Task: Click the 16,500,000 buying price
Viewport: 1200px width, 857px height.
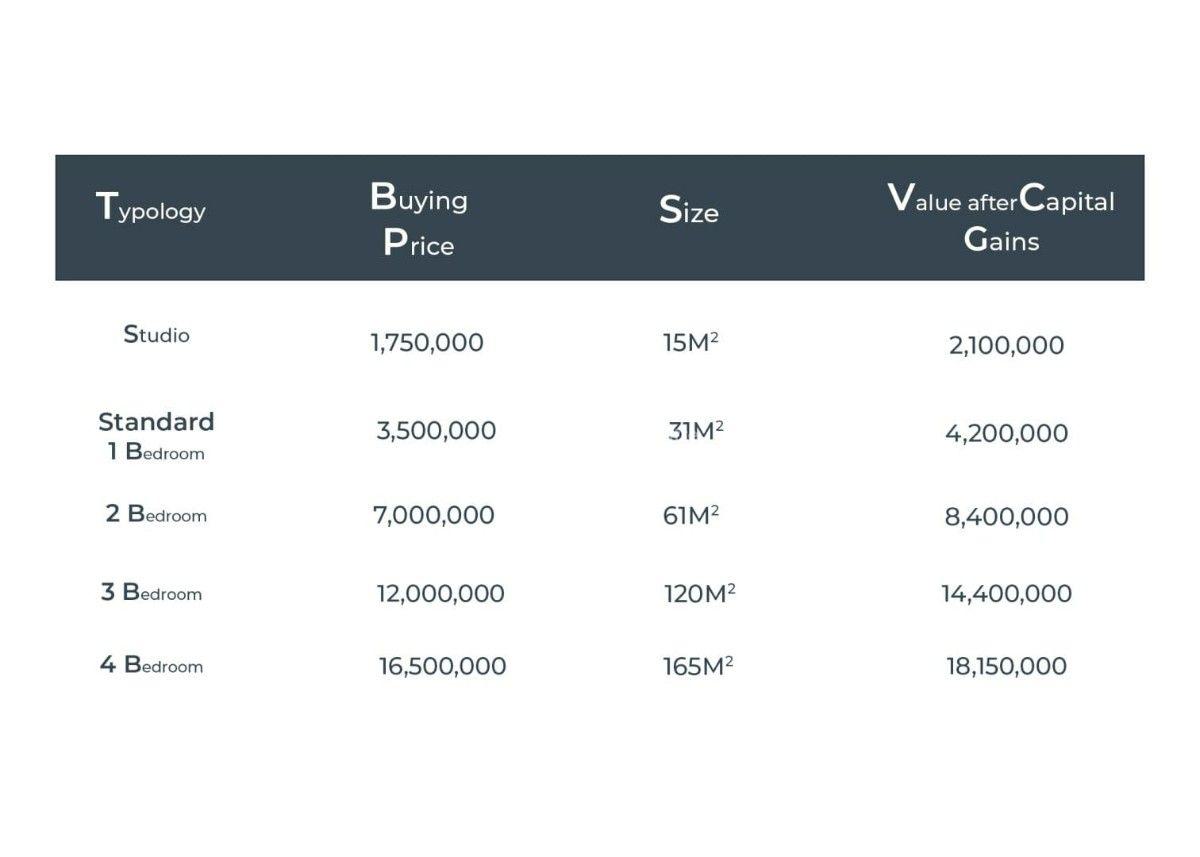Action: (x=442, y=667)
